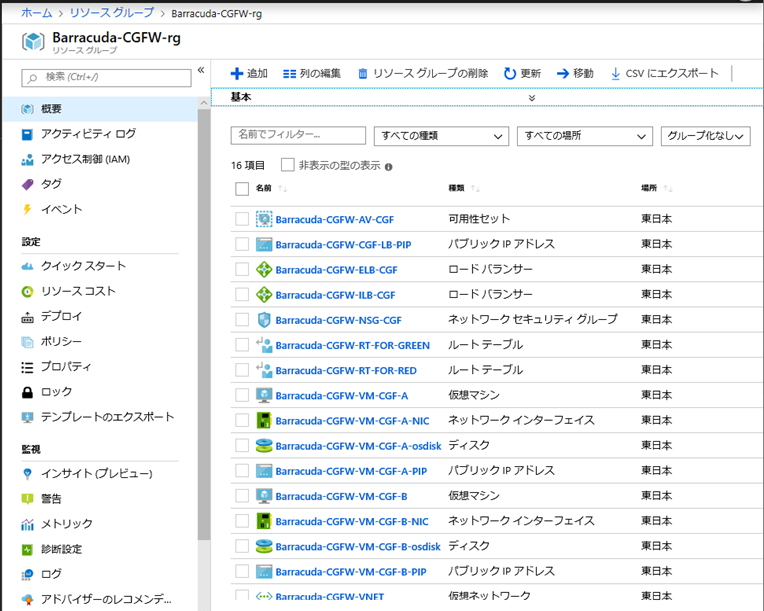Click the アクセス制御 (IAM) people icon
Image resolution: width=764 pixels, height=611 pixels.
point(27,160)
